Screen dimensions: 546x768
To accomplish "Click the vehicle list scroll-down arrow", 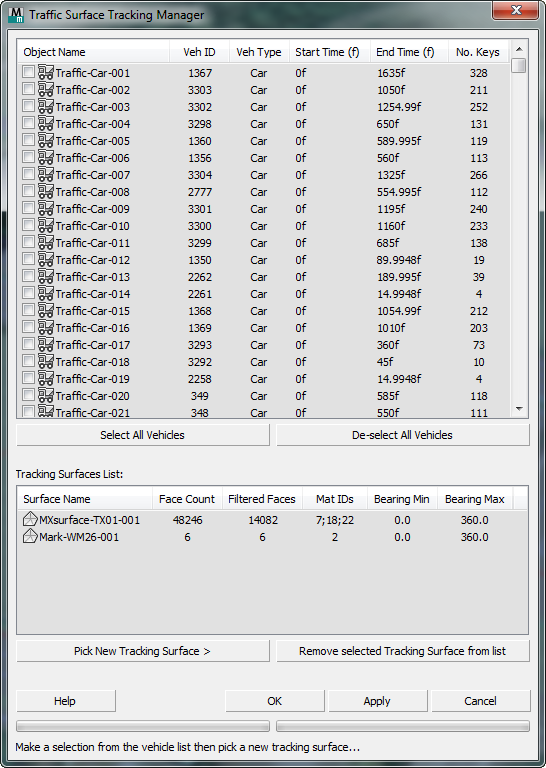I will (519, 409).
